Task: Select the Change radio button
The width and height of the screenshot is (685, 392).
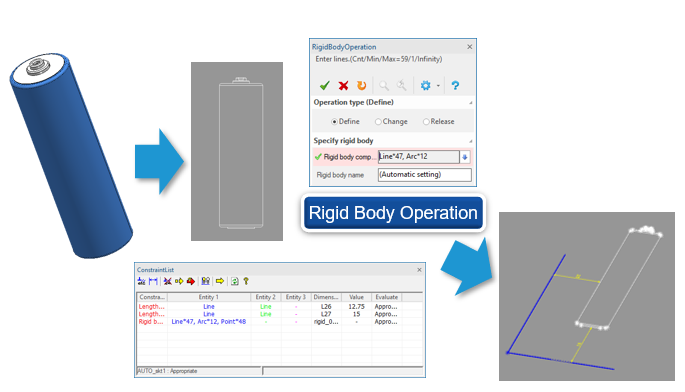Action: (x=378, y=121)
